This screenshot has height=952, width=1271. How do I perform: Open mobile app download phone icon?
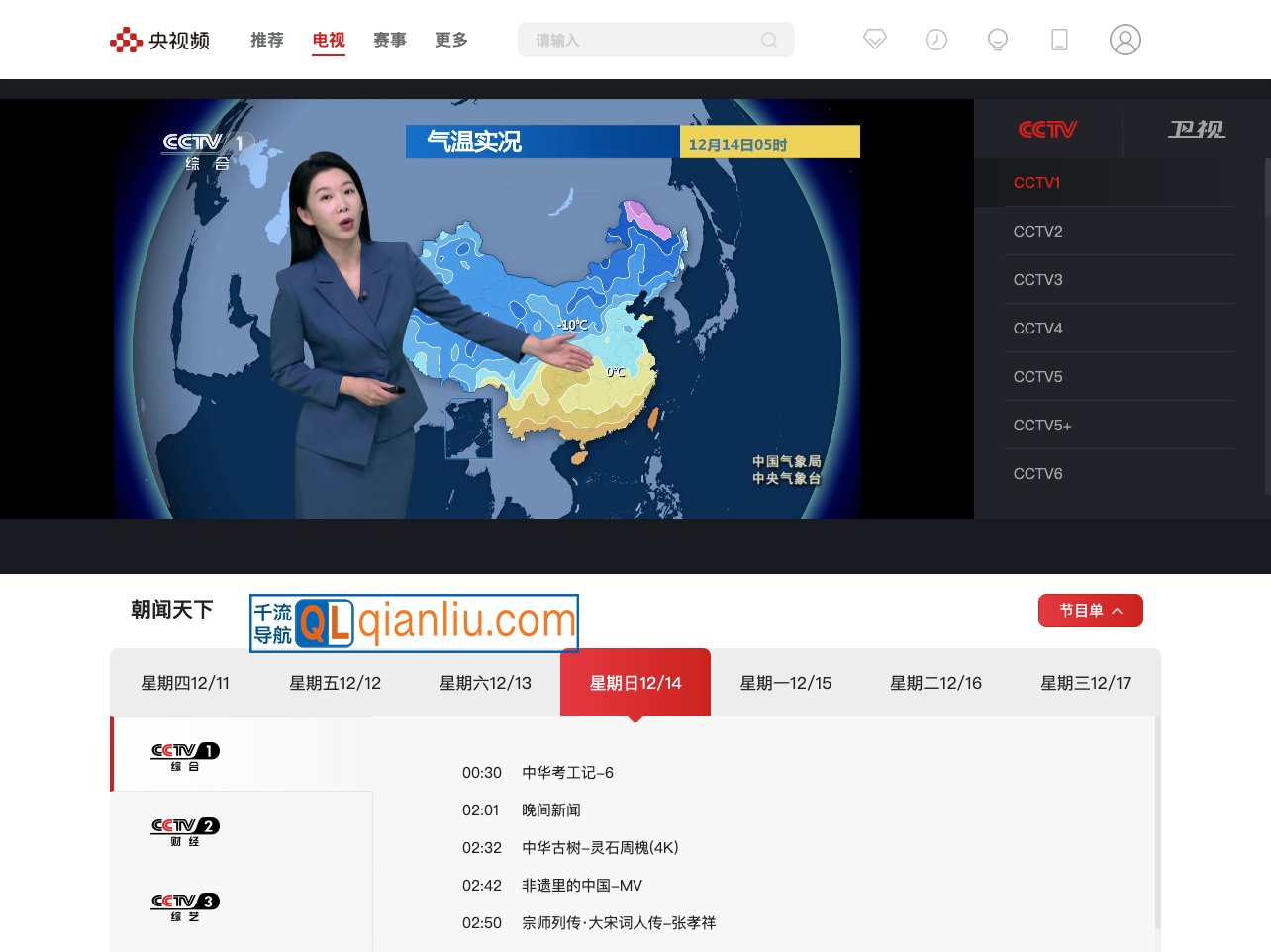[x=1059, y=40]
